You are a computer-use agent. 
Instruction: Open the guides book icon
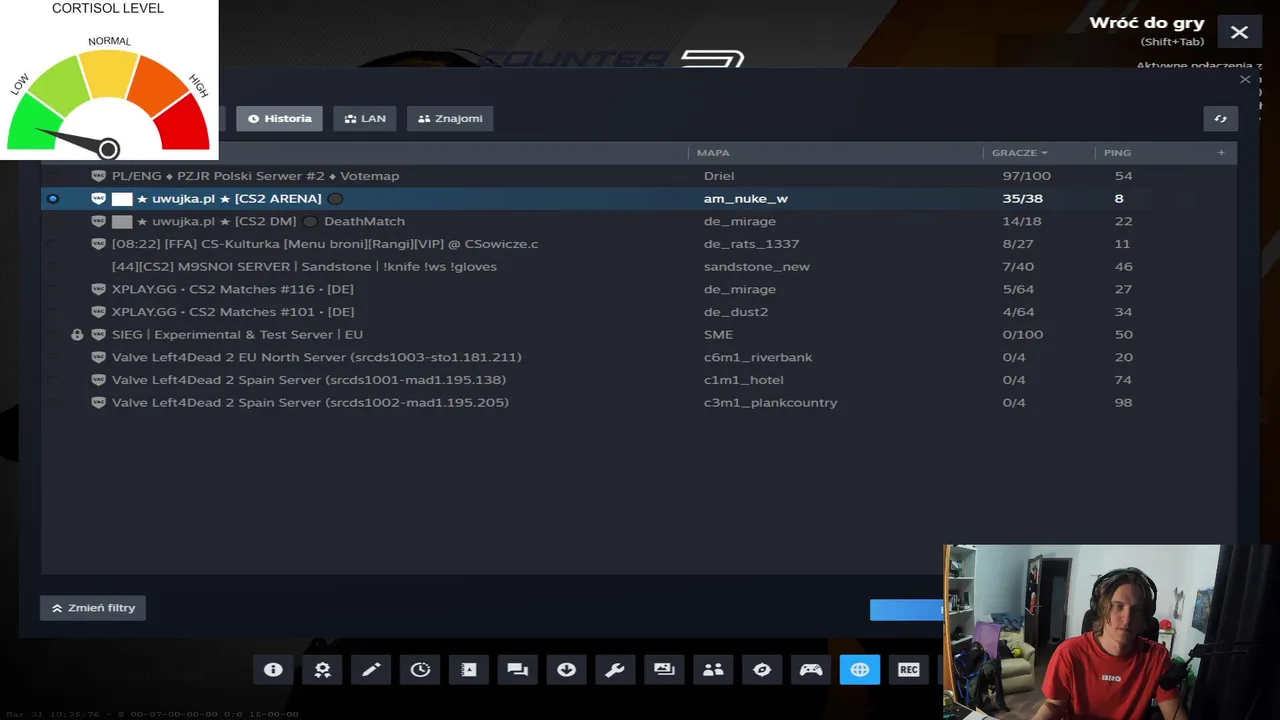[x=469, y=670]
